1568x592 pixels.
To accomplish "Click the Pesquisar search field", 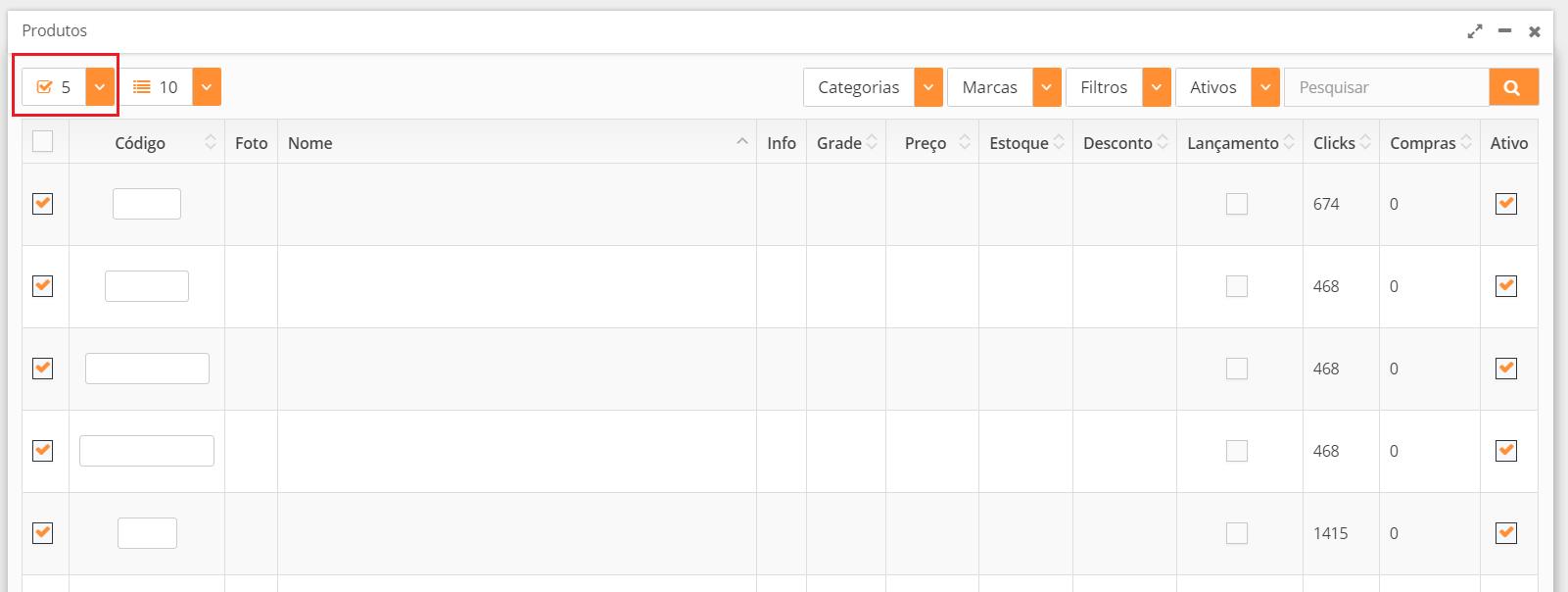I will (1386, 87).
